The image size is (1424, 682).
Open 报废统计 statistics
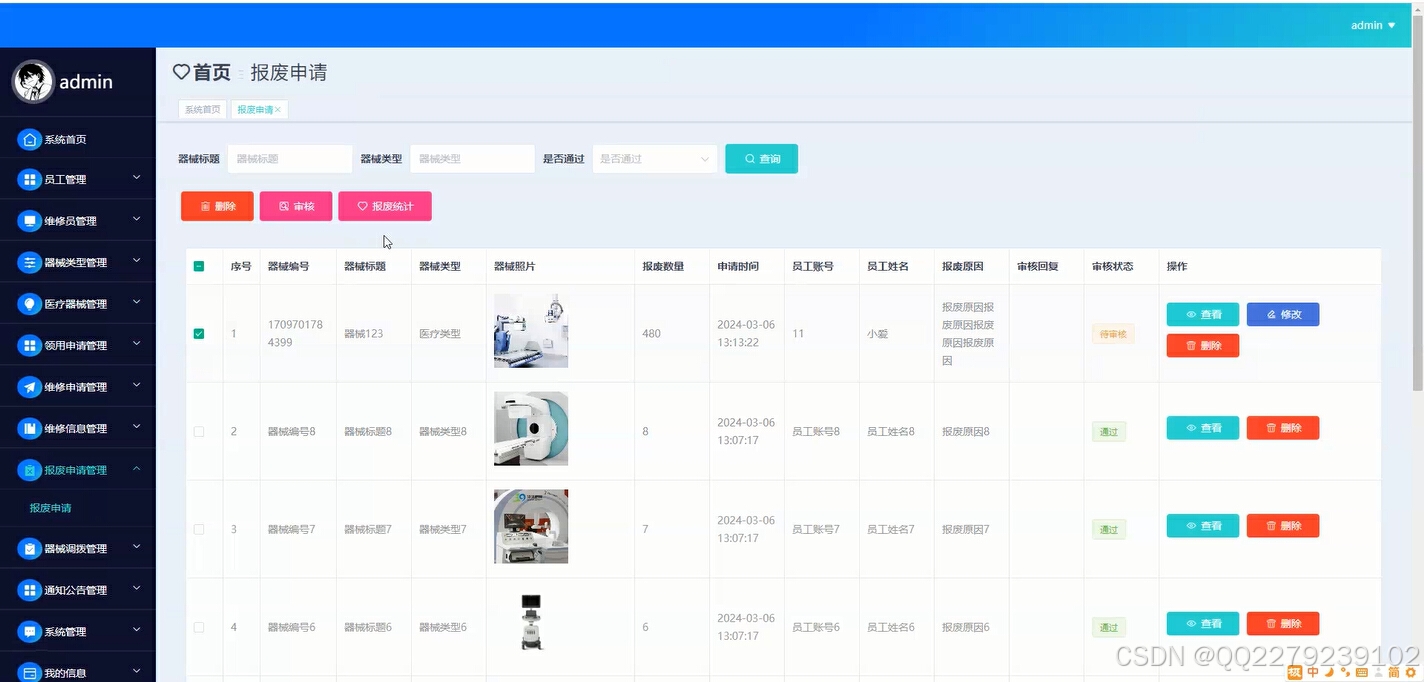click(x=385, y=205)
